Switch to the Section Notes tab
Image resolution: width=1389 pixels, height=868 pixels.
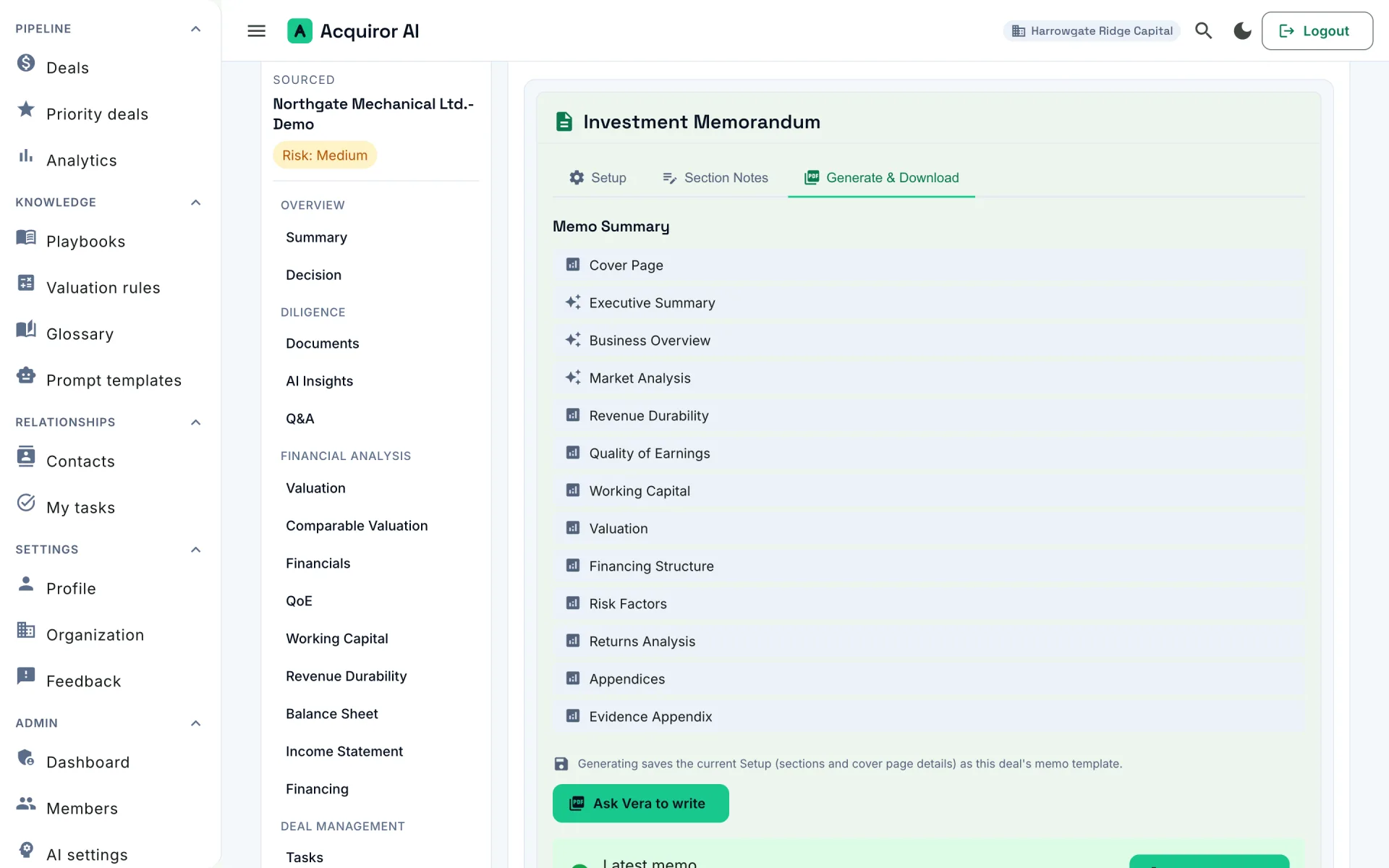pos(715,178)
